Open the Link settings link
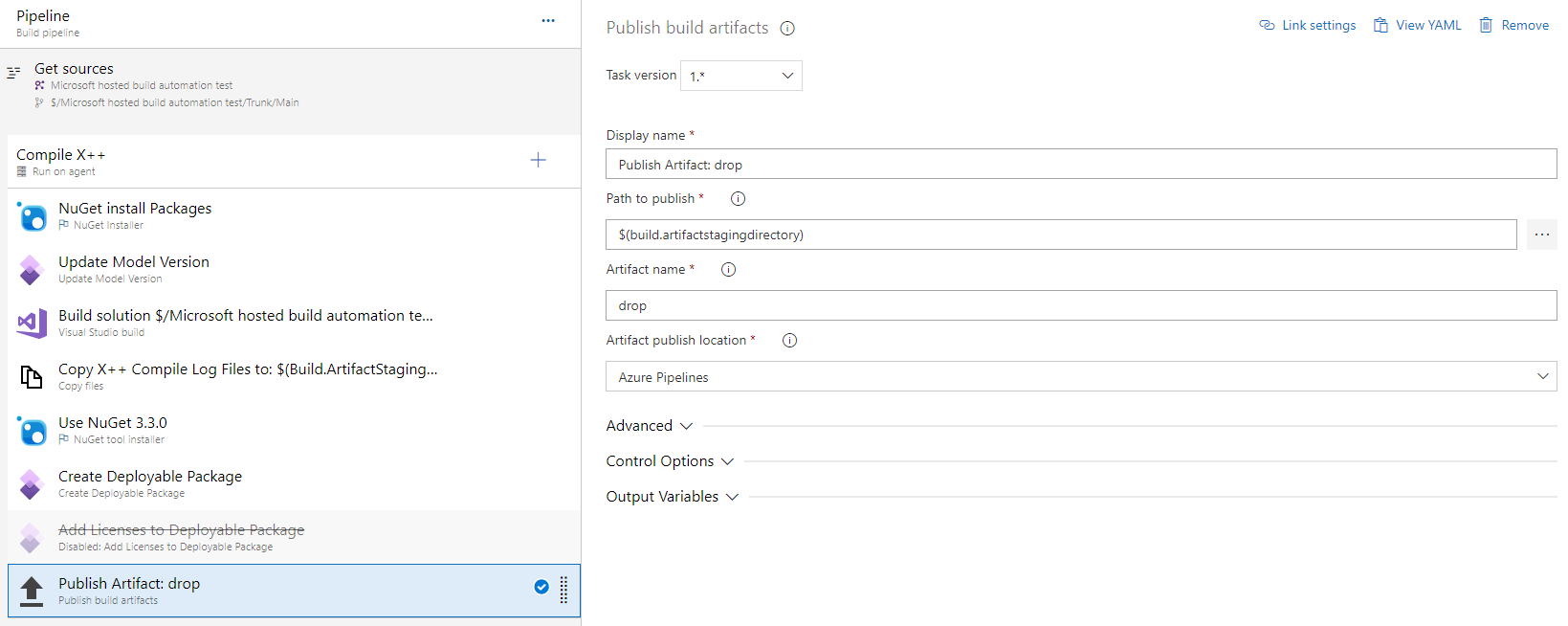 pyautogui.click(x=1308, y=25)
